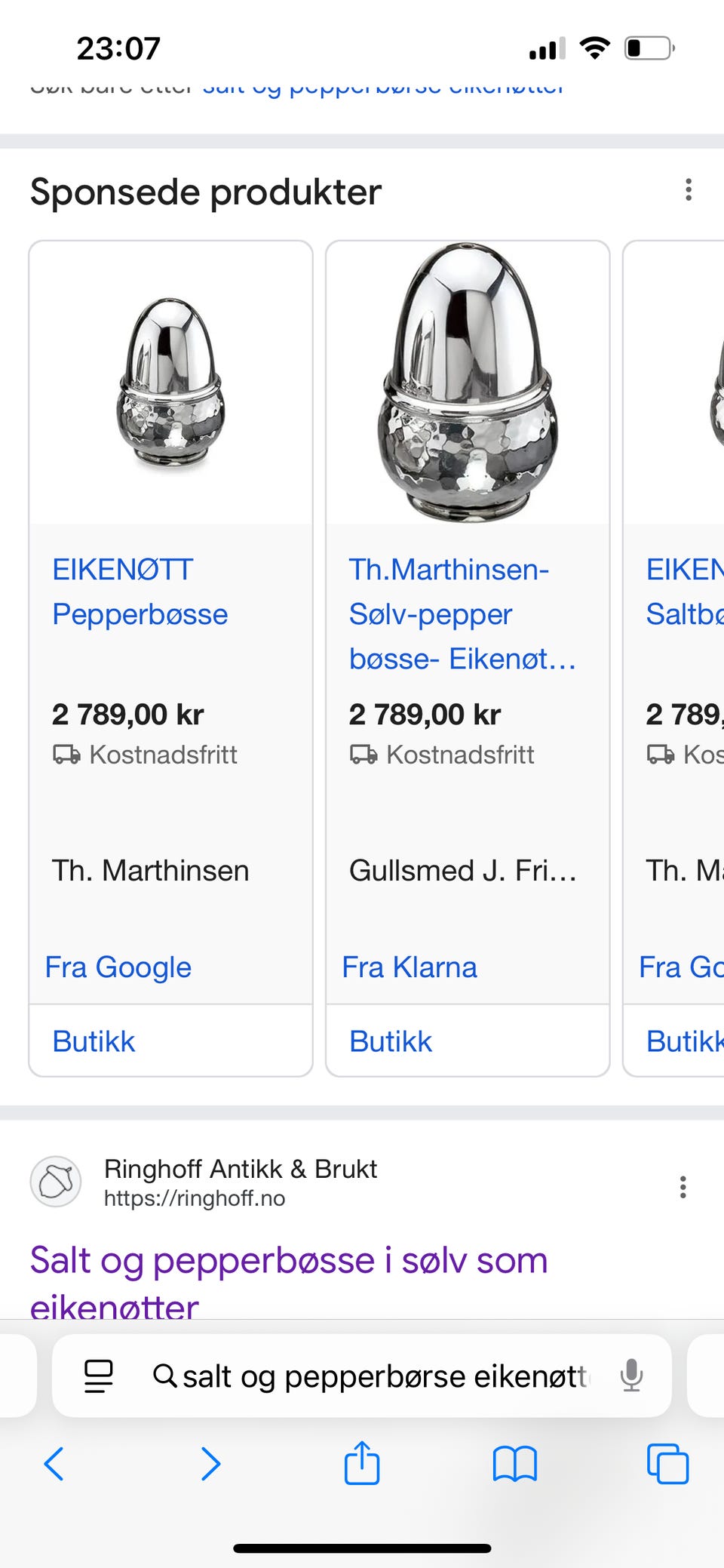
Task: Tap Butikk under Gullsmed J. Fri card
Action: (391, 1041)
